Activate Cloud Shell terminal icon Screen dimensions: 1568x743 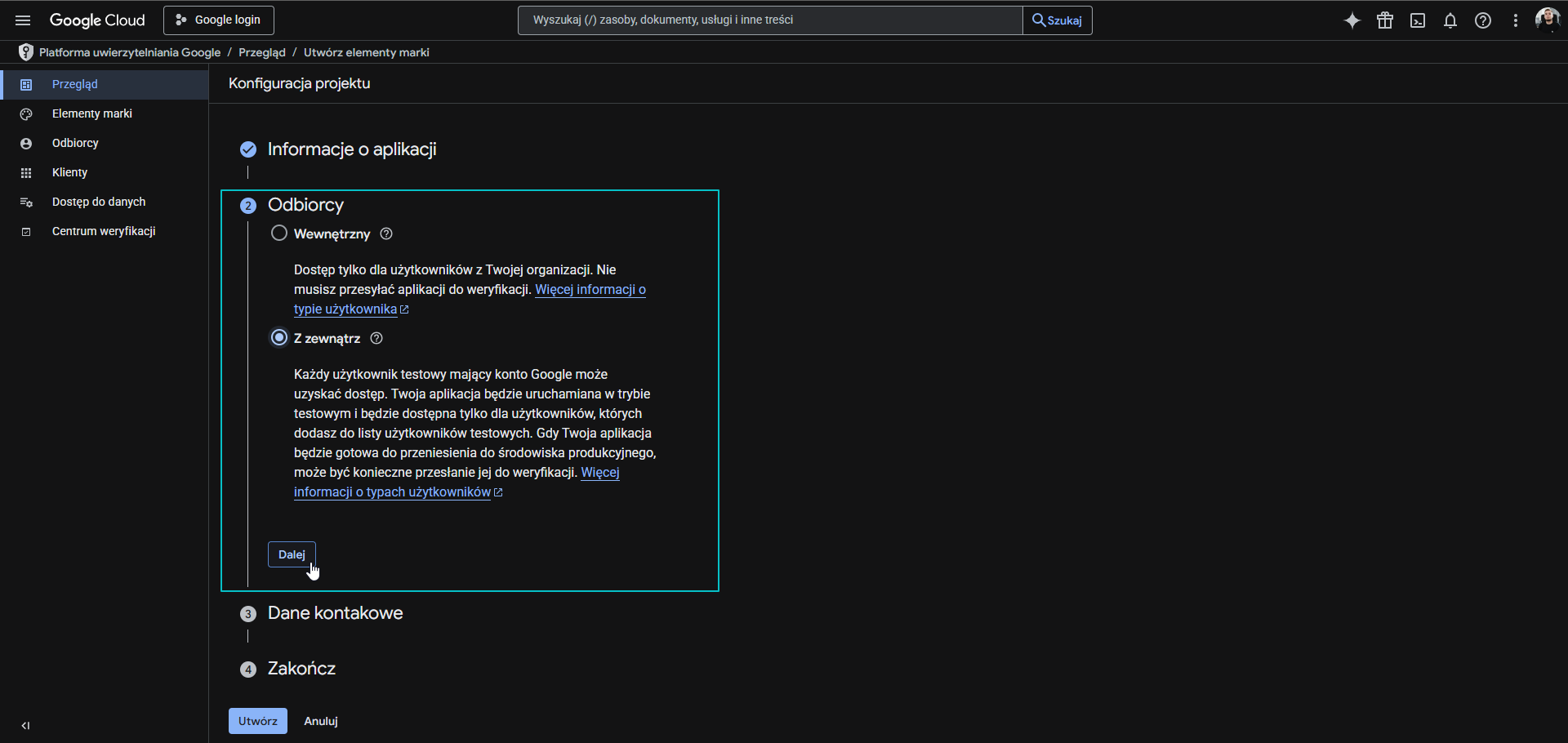click(1418, 20)
